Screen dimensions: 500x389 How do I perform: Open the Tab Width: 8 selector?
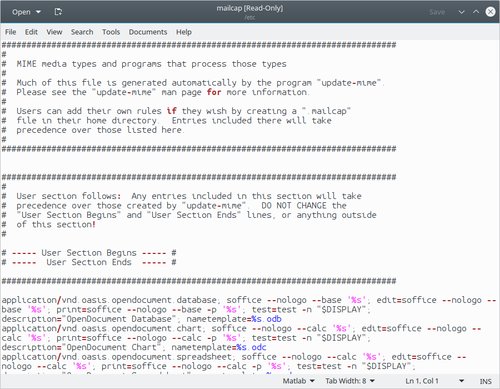click(350, 381)
